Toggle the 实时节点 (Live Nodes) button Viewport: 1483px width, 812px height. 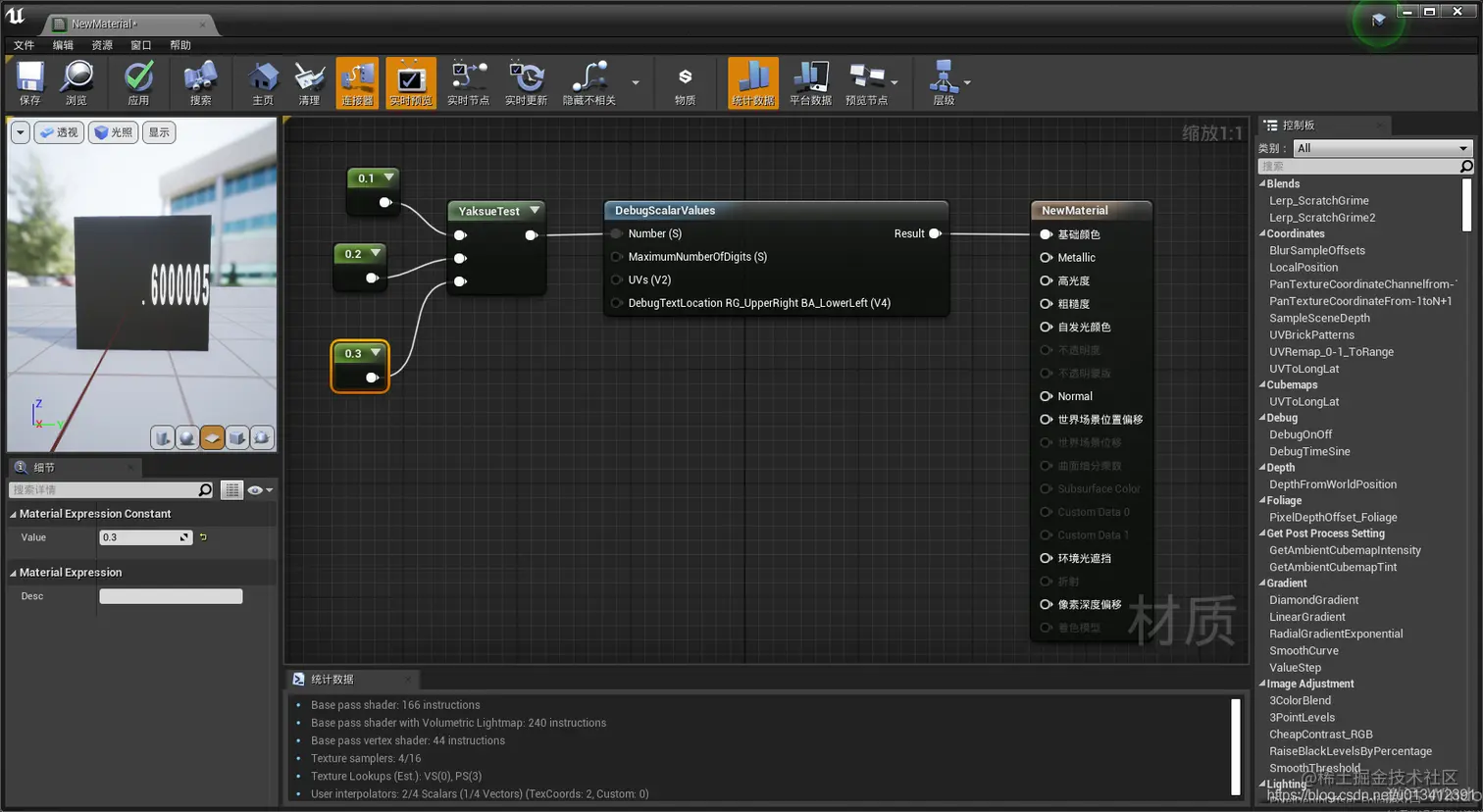468,82
